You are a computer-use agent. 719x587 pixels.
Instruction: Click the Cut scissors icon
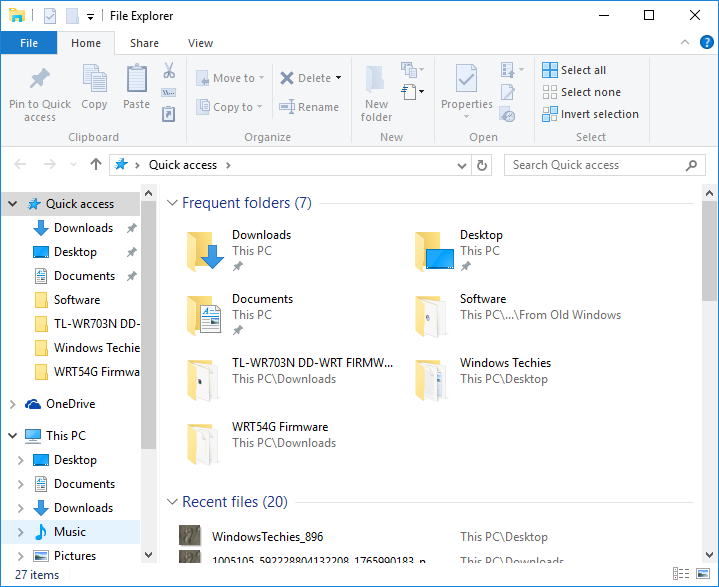169,70
